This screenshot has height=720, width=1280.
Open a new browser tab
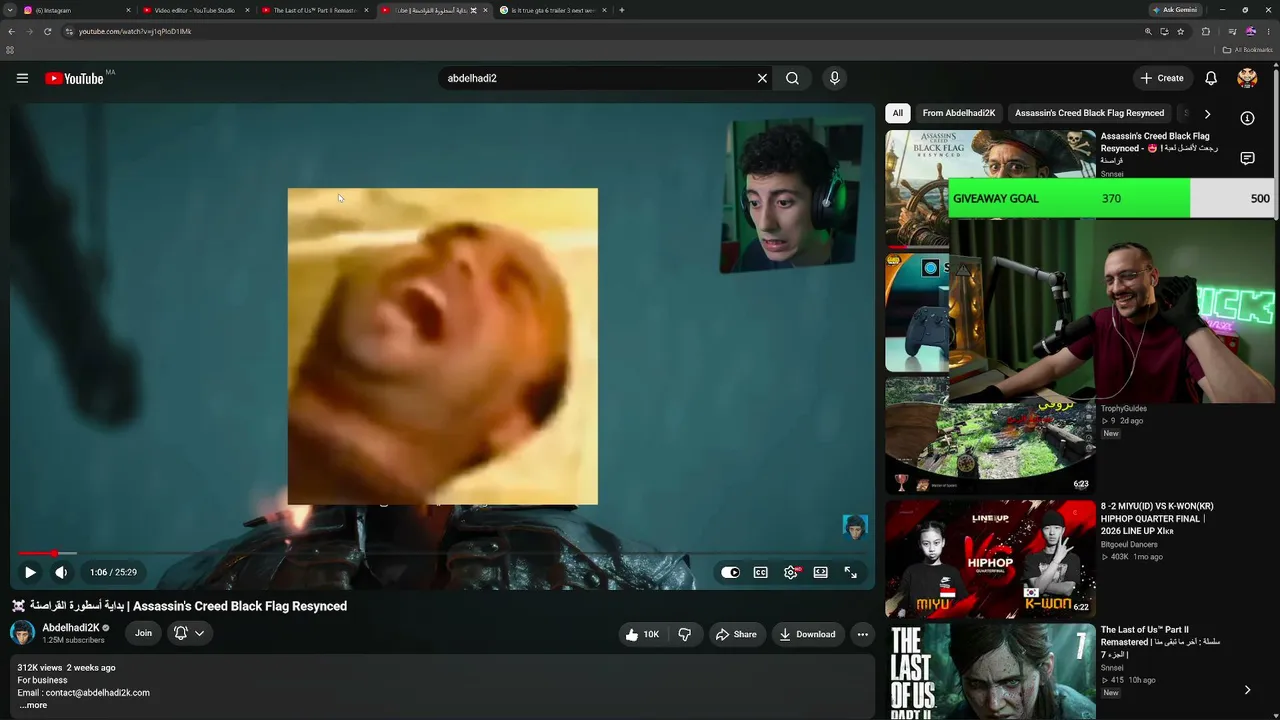tap(622, 10)
